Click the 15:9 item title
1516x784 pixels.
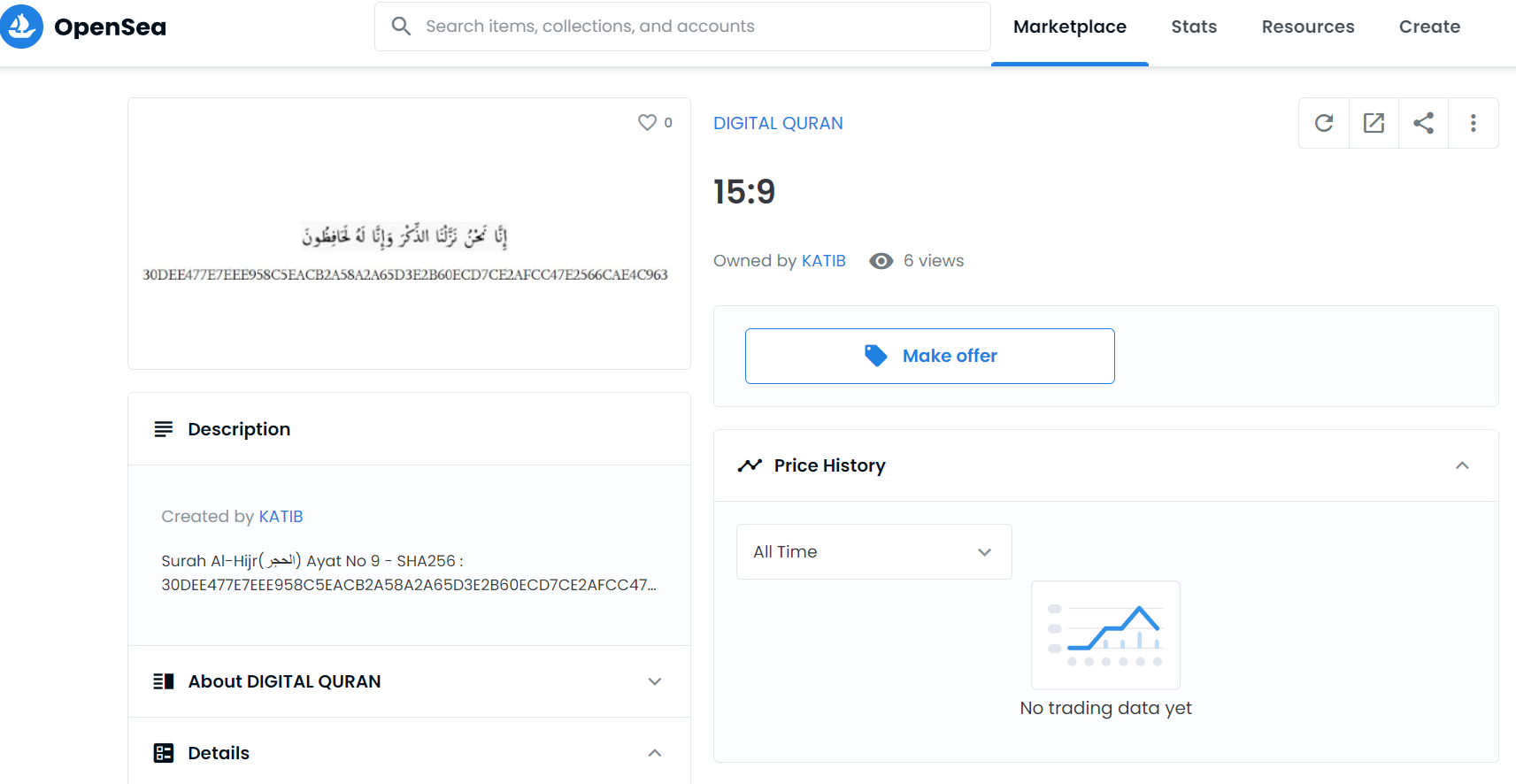744,192
